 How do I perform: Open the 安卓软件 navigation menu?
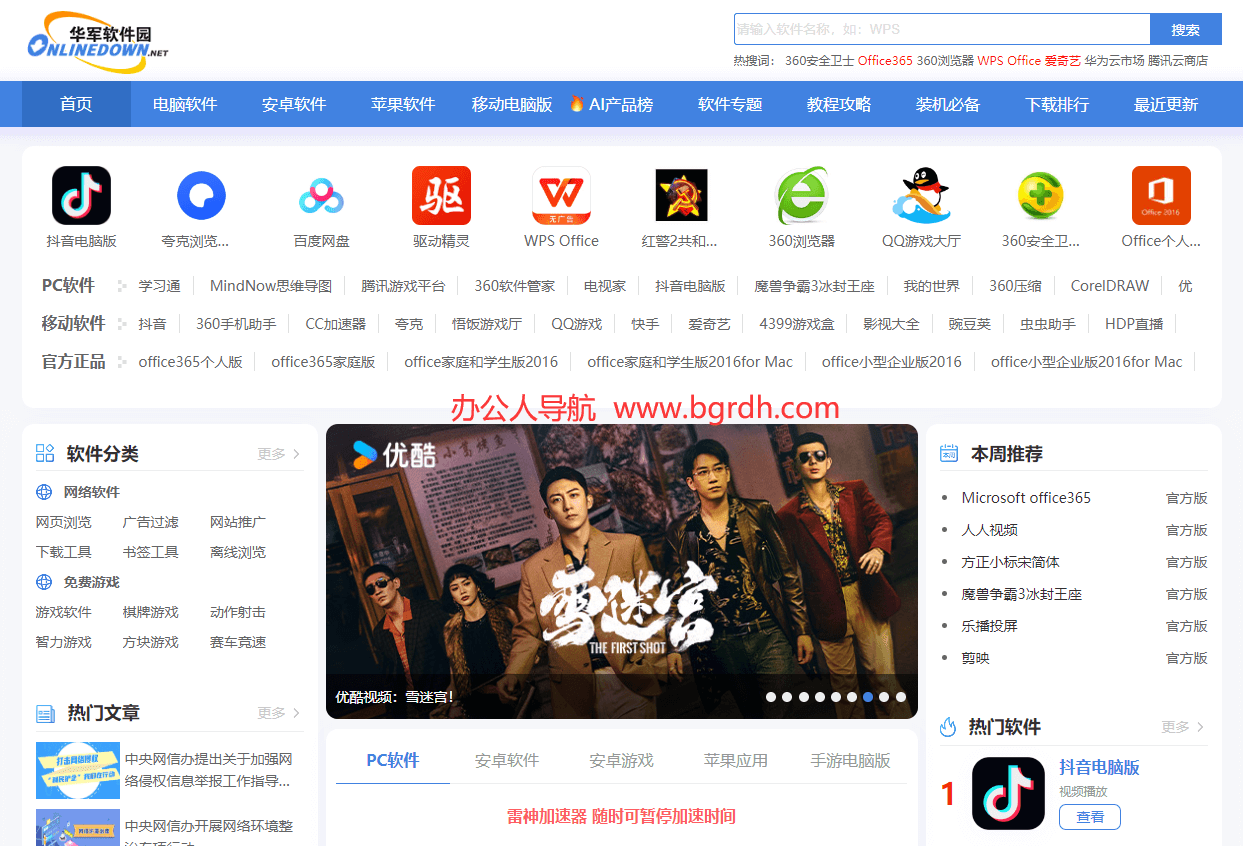[294, 104]
